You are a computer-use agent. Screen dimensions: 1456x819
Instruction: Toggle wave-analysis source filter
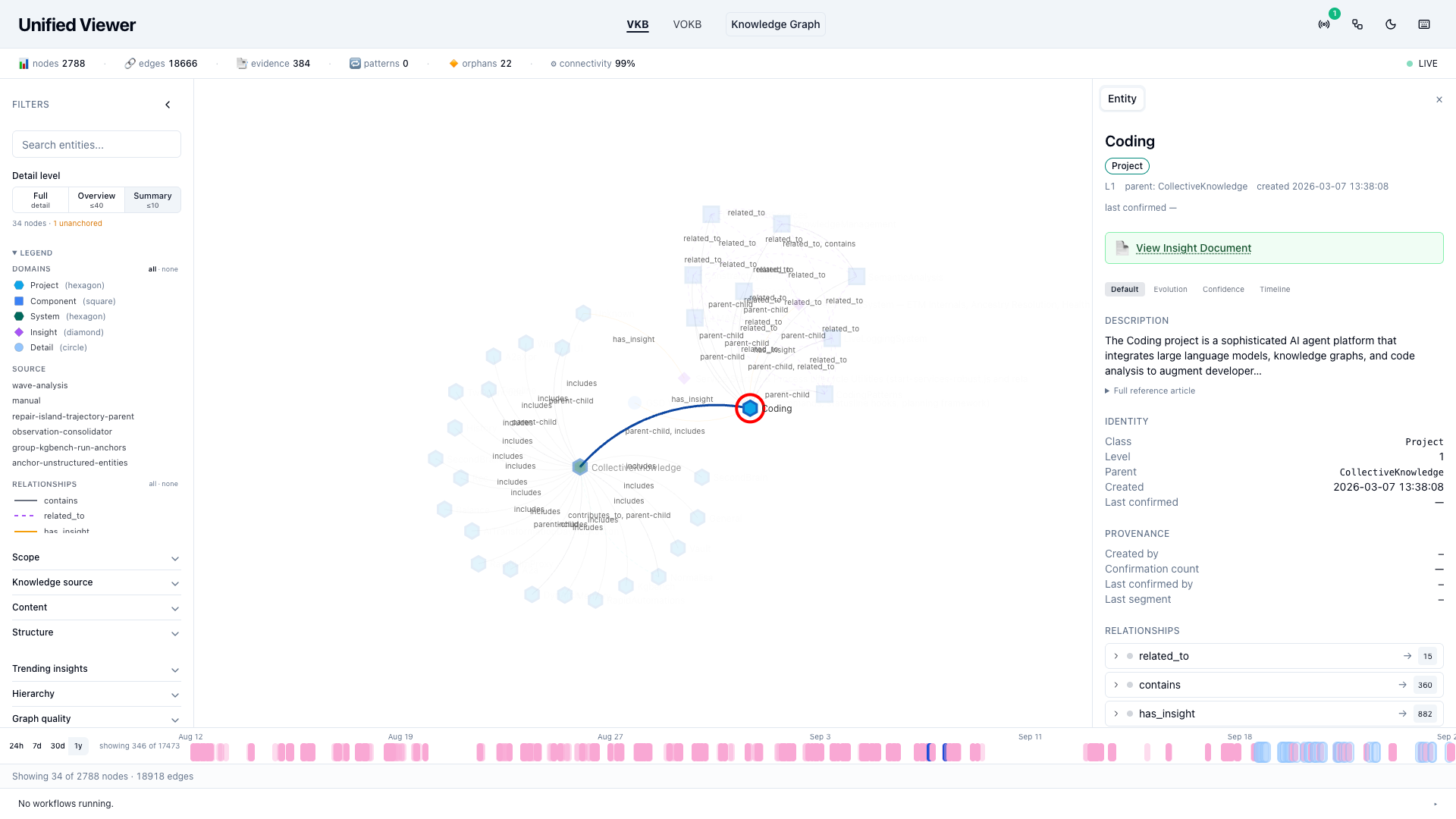[40, 385]
